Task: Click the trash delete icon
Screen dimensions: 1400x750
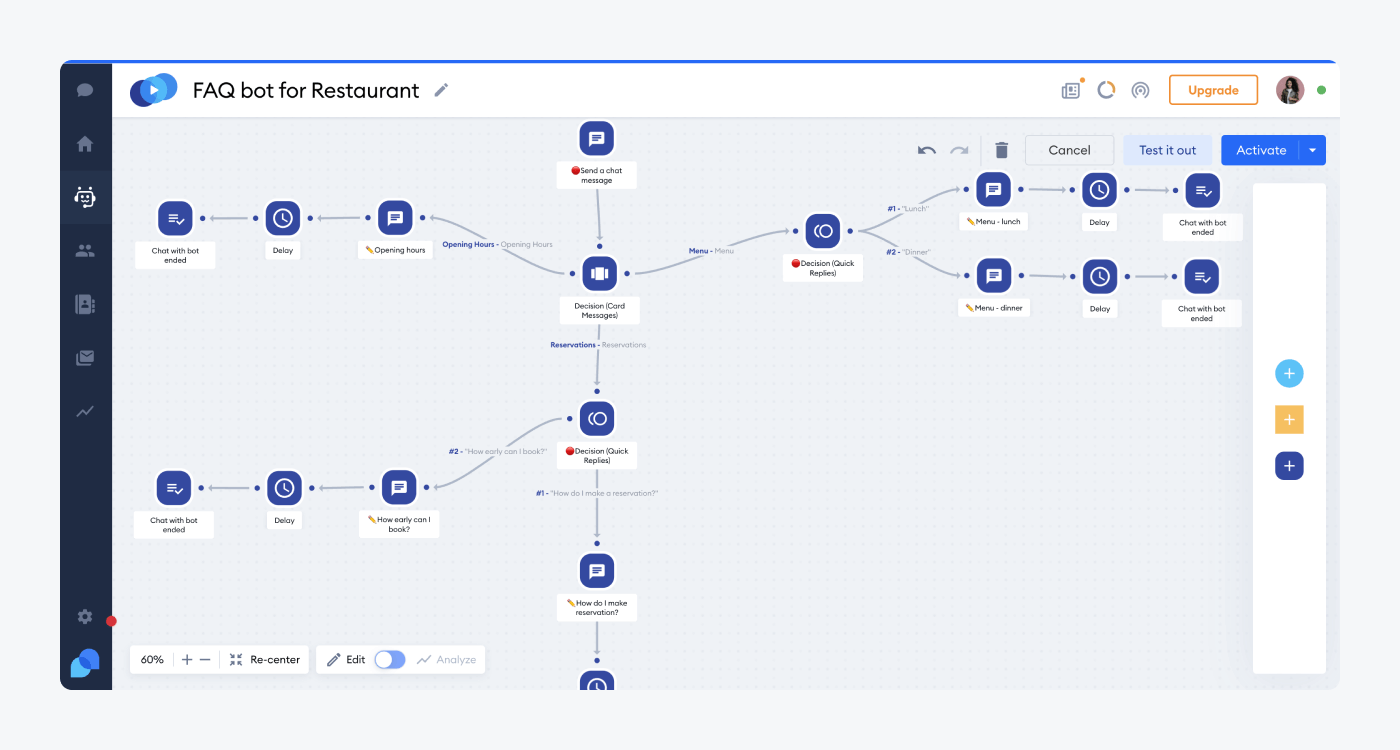Action: point(1002,150)
